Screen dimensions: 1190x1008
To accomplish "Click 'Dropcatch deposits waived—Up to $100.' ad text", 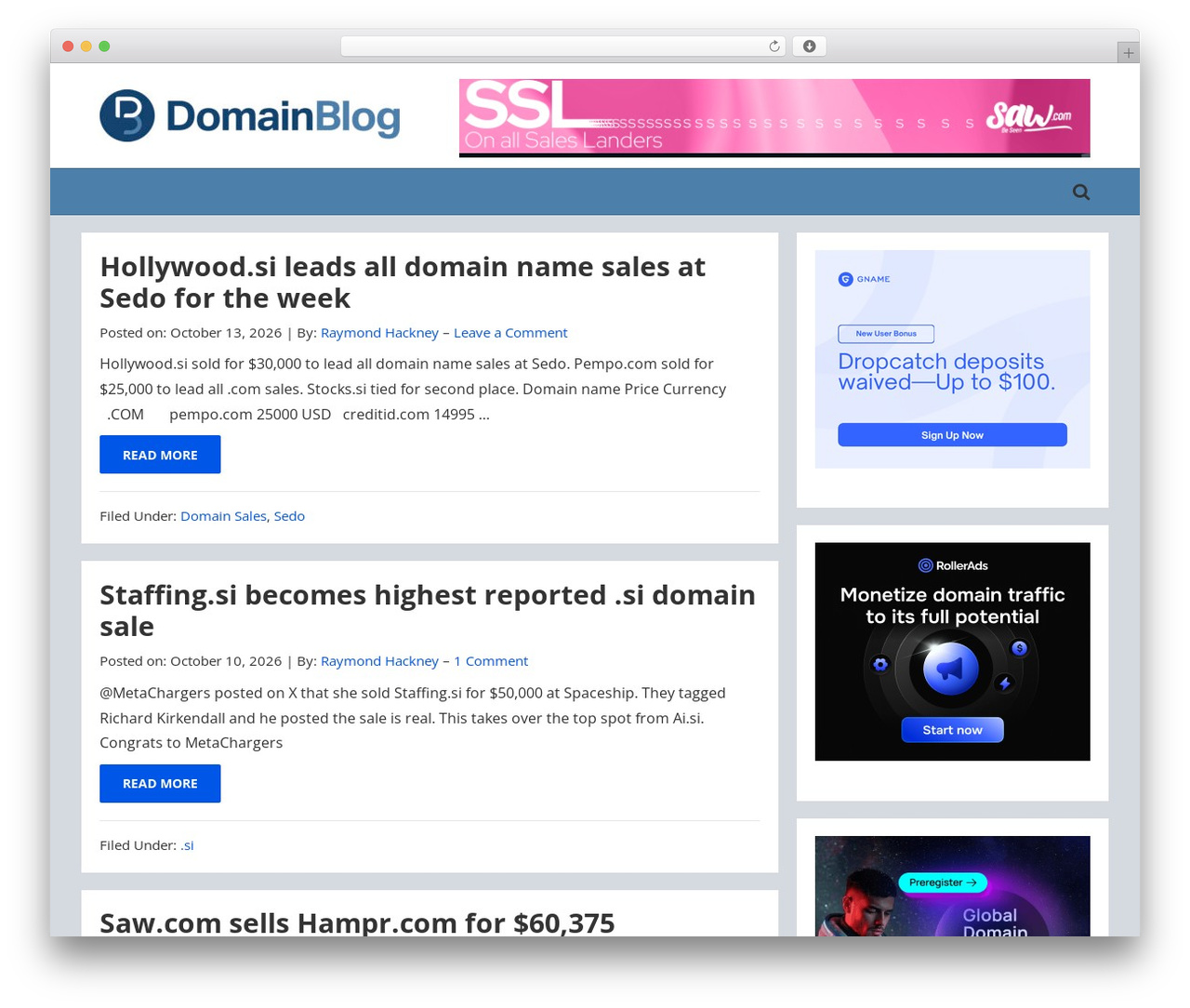I will 946,372.
